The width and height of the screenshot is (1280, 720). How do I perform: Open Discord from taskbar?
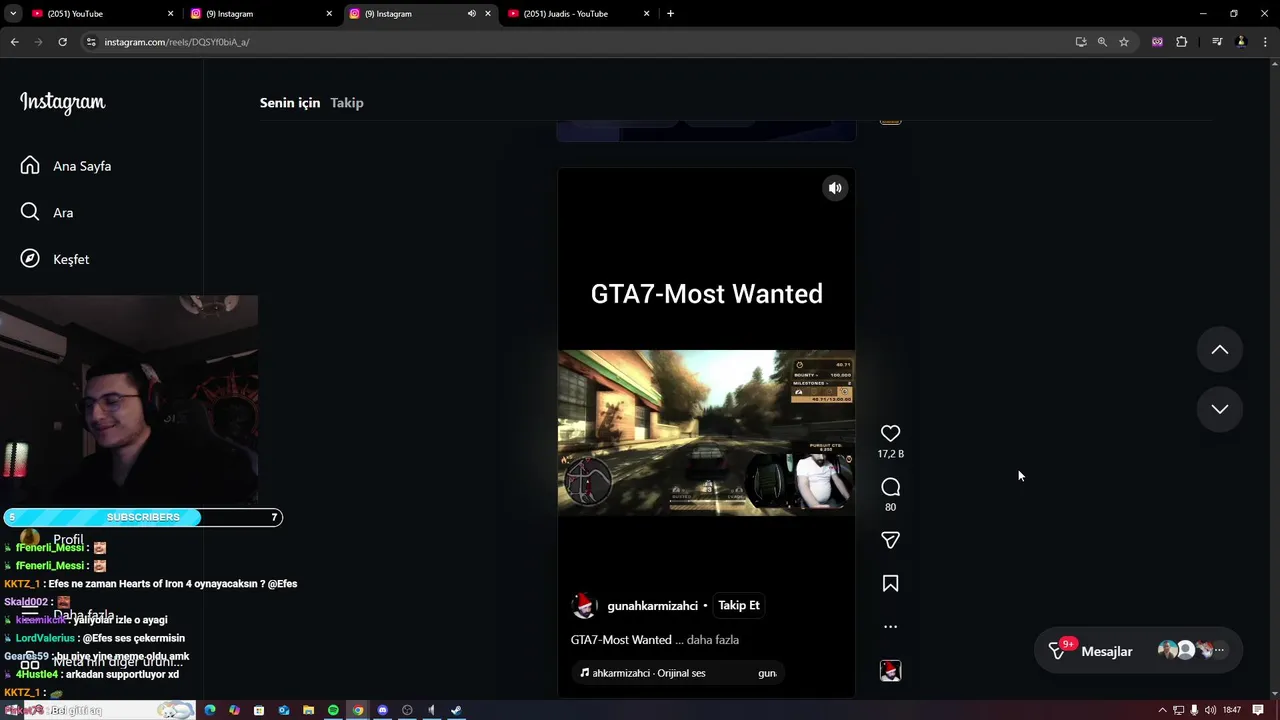(382, 710)
